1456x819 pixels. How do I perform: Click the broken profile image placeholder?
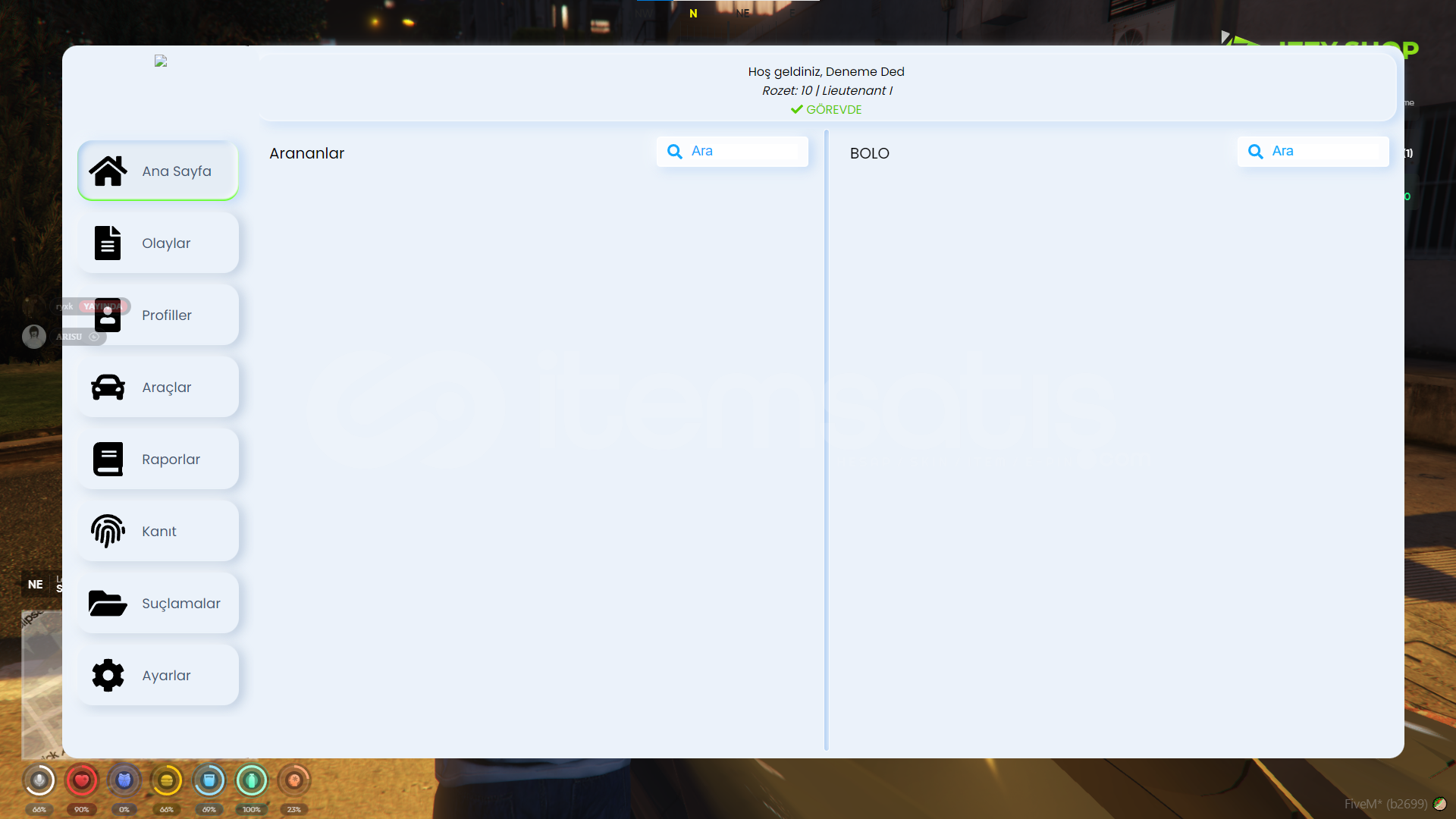click(x=161, y=61)
